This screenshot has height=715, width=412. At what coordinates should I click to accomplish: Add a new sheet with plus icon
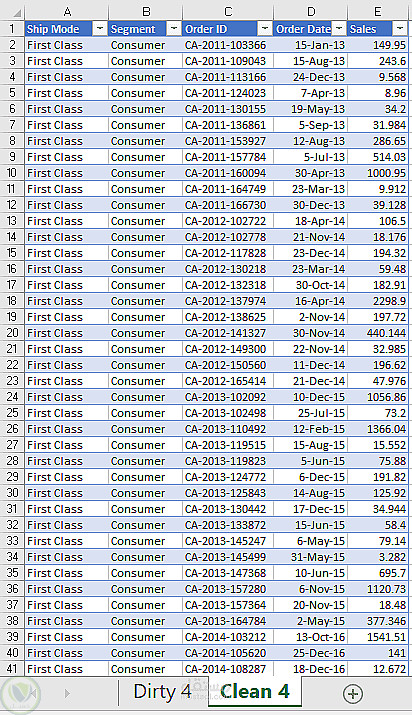pos(353,694)
